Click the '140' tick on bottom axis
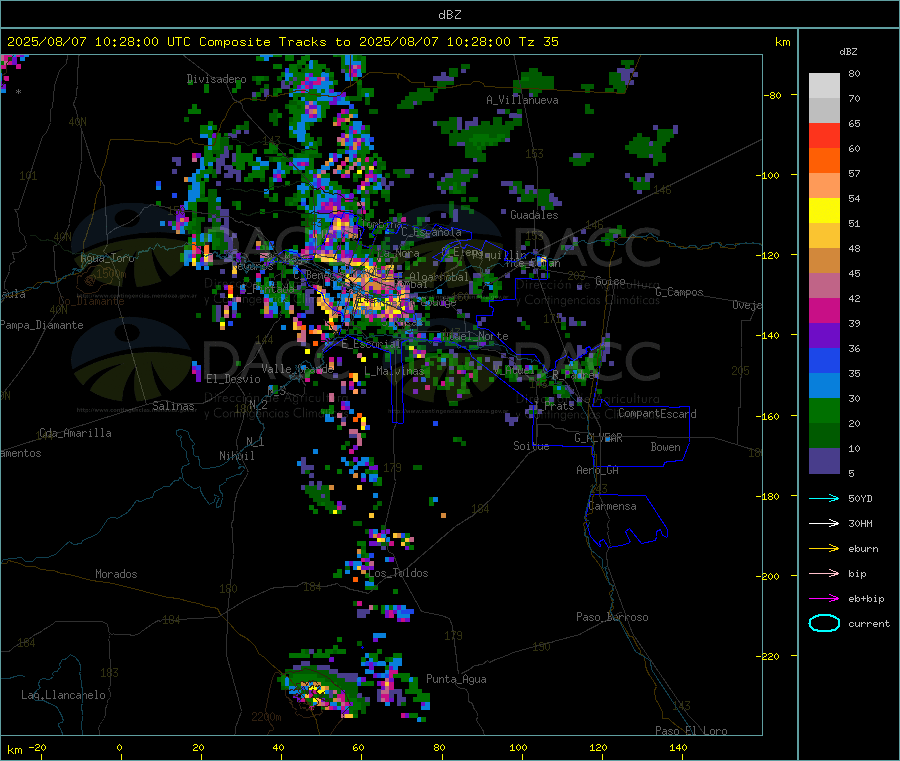Image resolution: width=900 pixels, height=761 pixels. (678, 747)
